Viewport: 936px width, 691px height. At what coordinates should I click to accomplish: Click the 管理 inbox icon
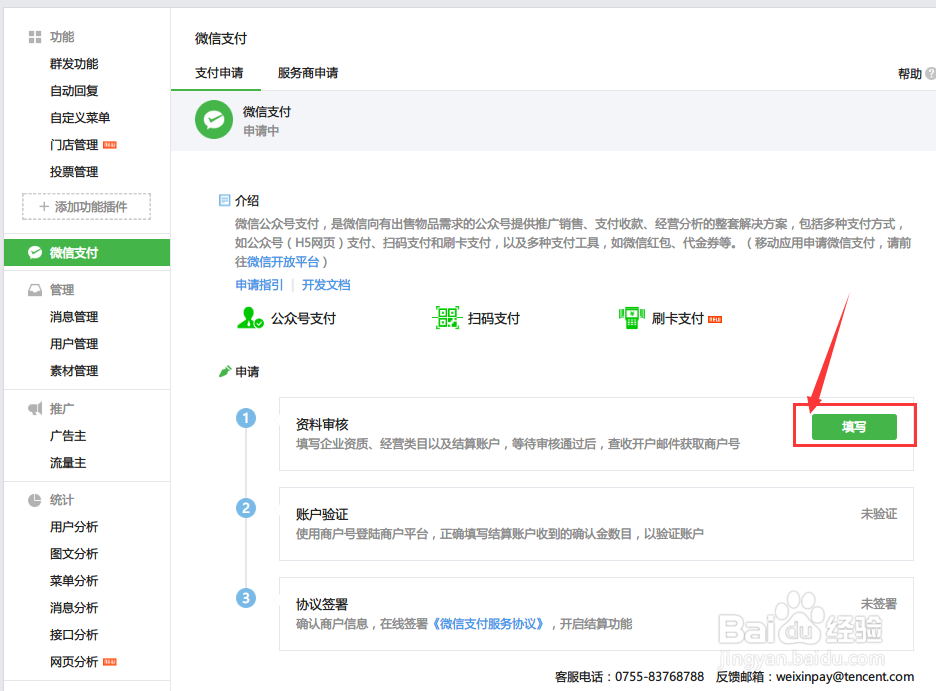[35, 290]
